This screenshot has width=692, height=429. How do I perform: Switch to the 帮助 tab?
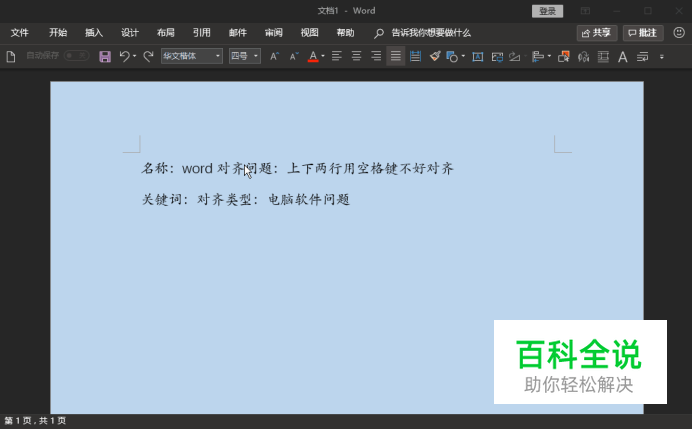tap(346, 33)
